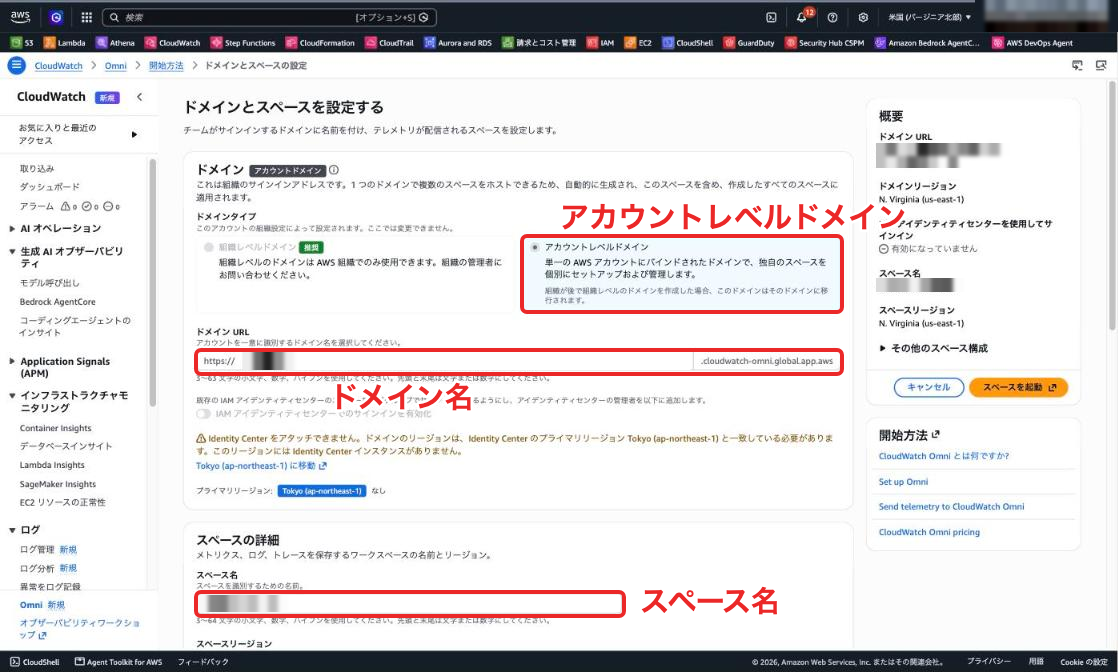Open ダッシュボード in sidebar
Screen dimensions: 1118x672
tap(50, 187)
